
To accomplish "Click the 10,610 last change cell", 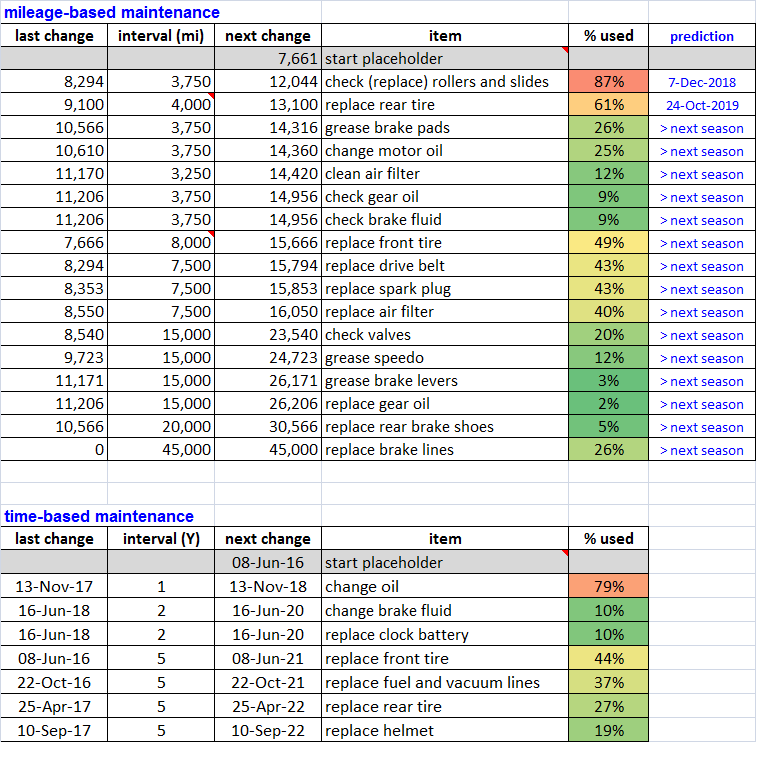I will 54,151.
